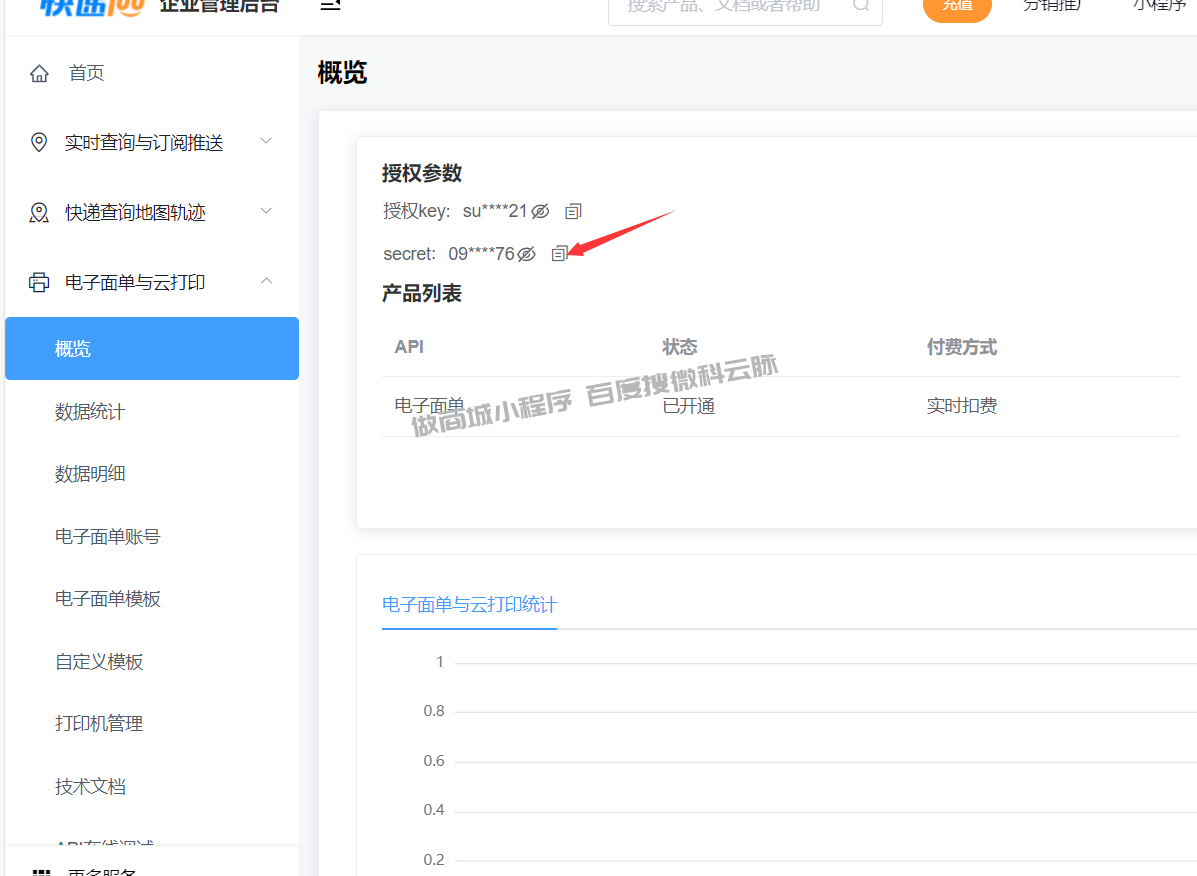Click the masked key value su****21
The image size is (1197, 876).
495,211
